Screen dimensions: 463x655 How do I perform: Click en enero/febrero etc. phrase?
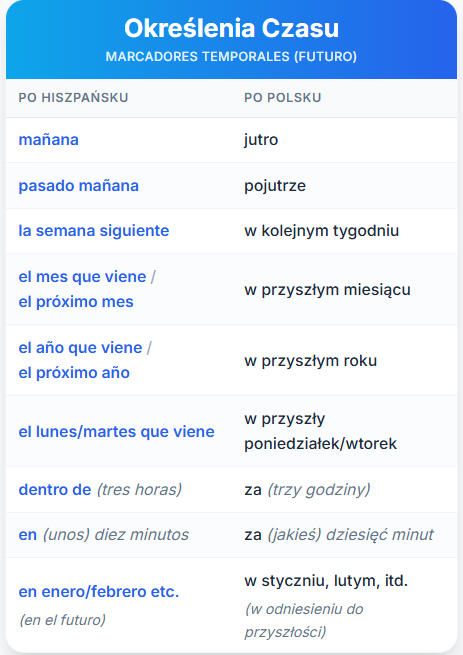tap(99, 592)
